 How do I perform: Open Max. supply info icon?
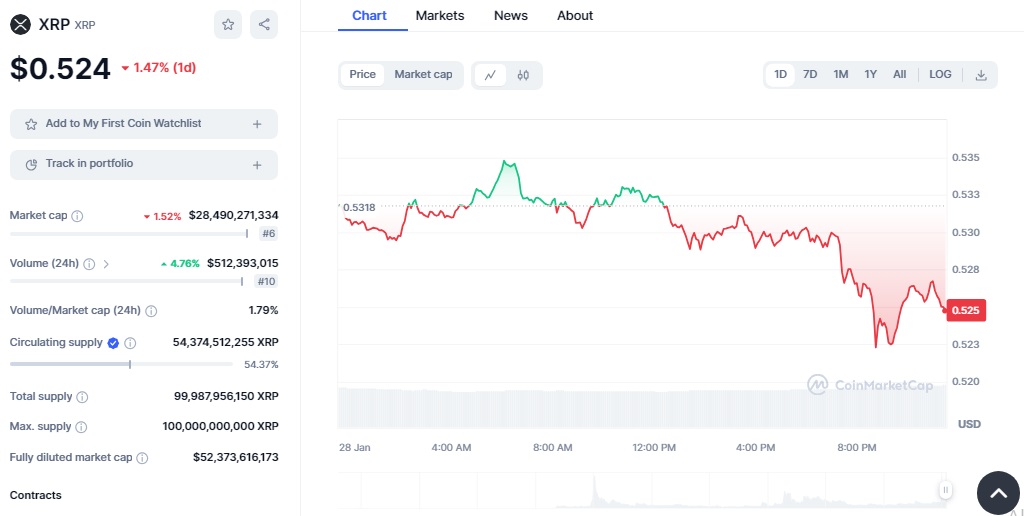(81, 427)
